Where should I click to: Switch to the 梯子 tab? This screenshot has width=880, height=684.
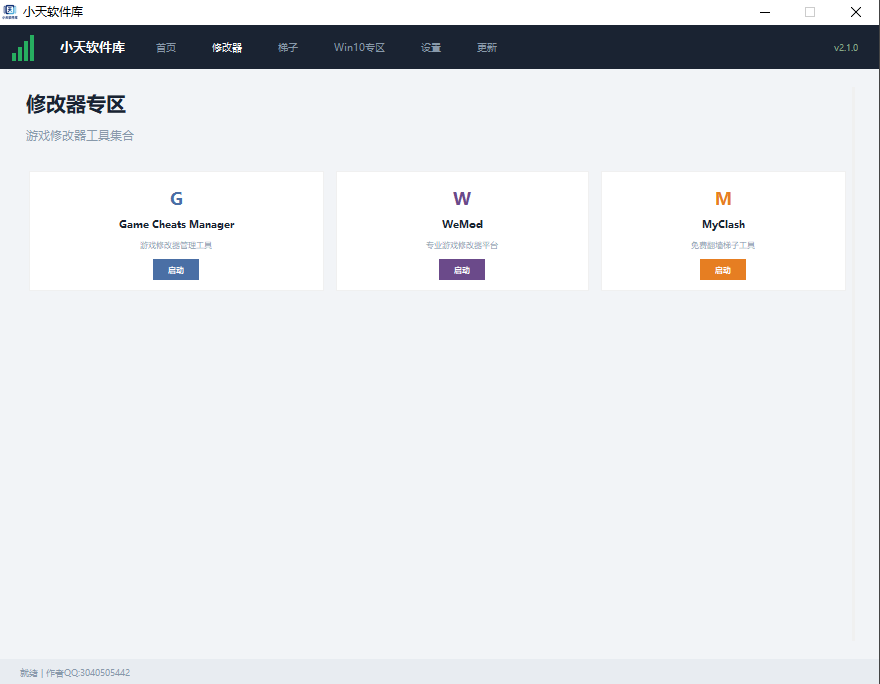coord(288,48)
